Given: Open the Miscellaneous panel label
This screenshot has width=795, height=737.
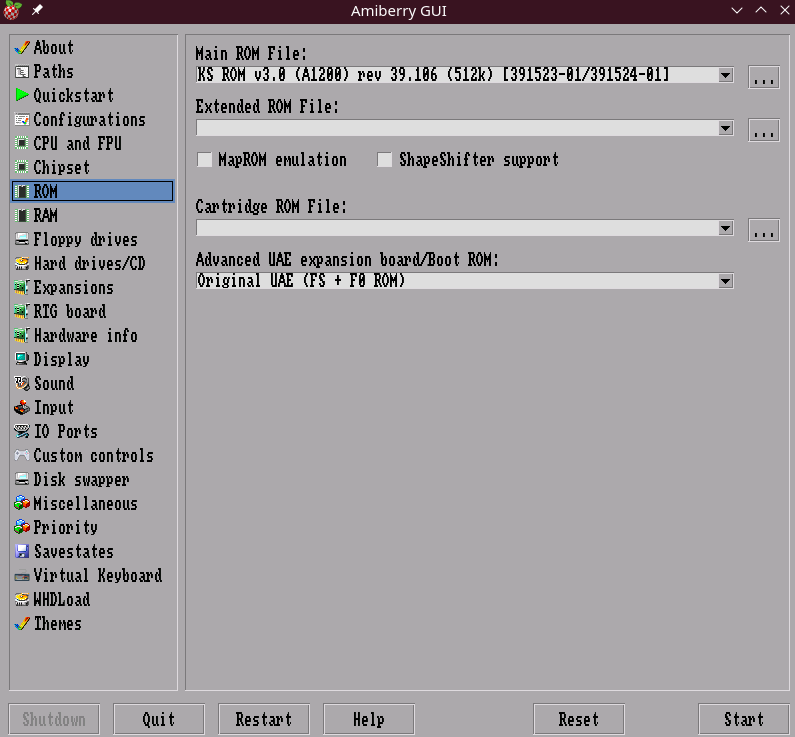Looking at the screenshot, I should [85, 503].
